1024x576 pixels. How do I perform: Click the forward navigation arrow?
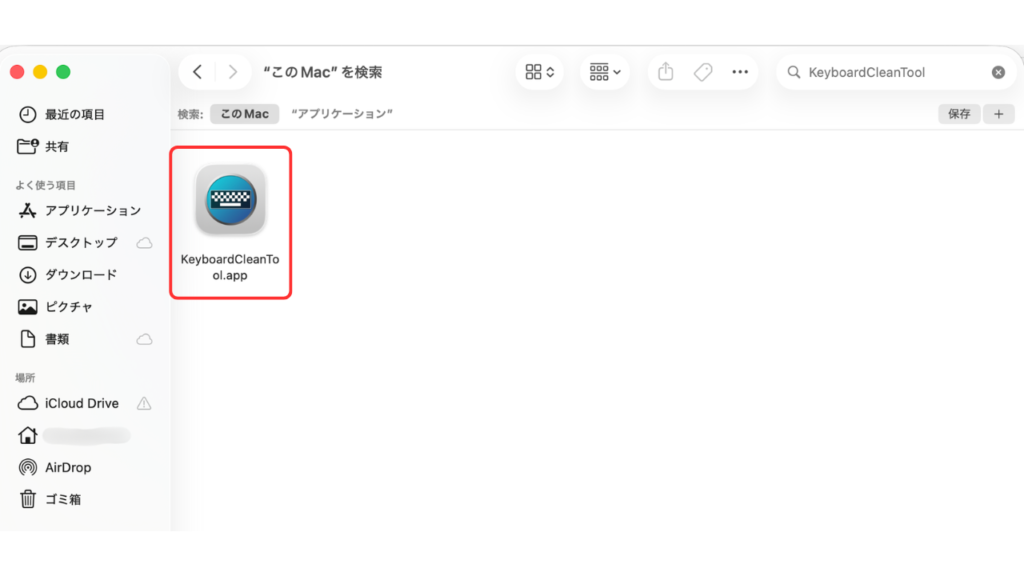tap(233, 72)
